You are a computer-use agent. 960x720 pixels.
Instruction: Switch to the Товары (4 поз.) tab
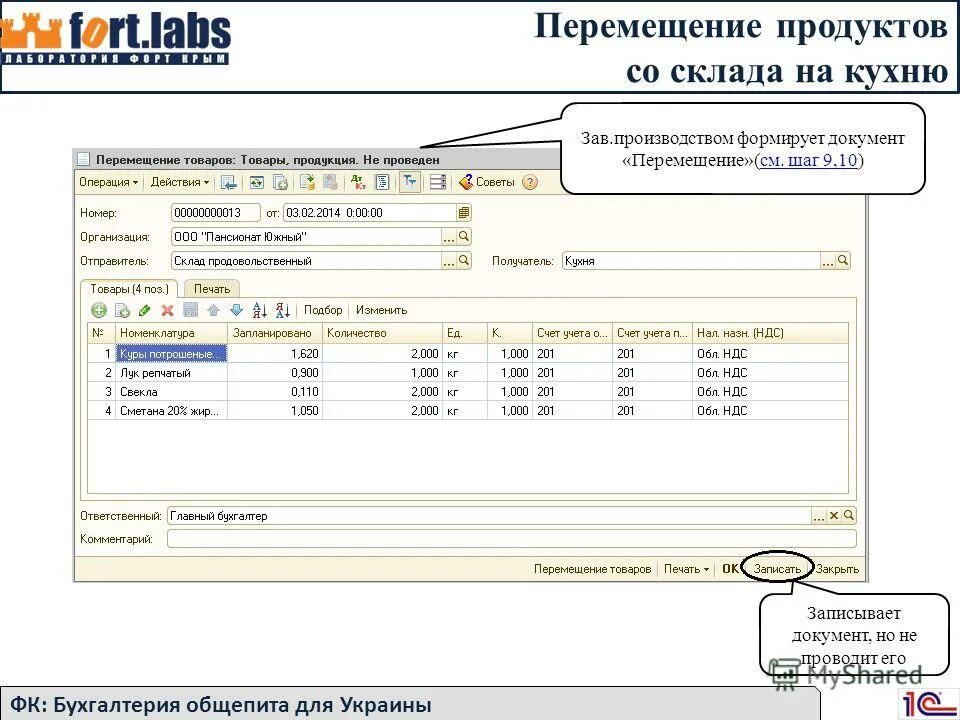(x=129, y=289)
